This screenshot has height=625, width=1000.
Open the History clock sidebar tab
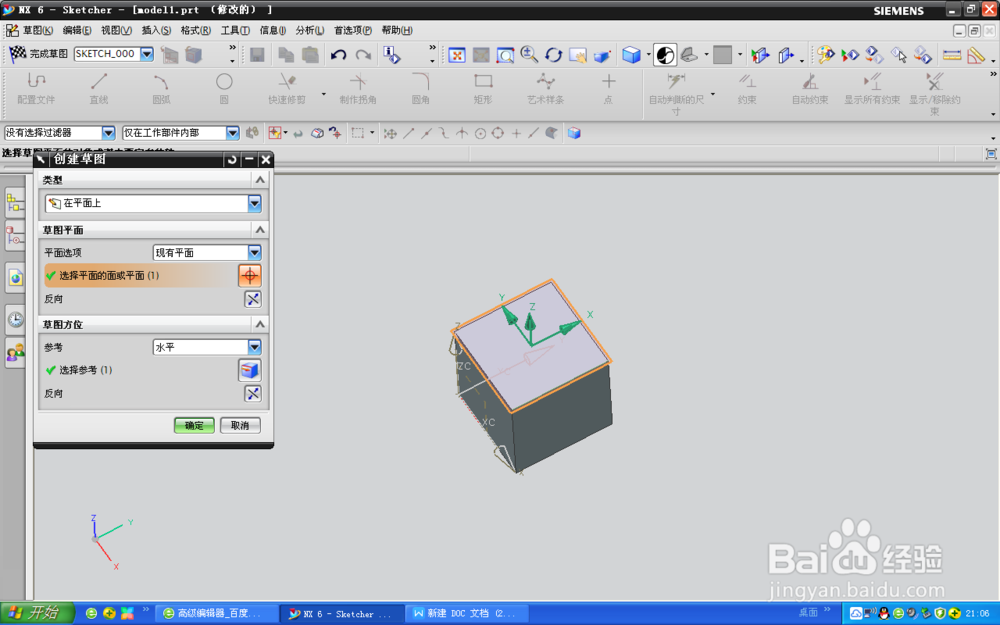coord(15,320)
